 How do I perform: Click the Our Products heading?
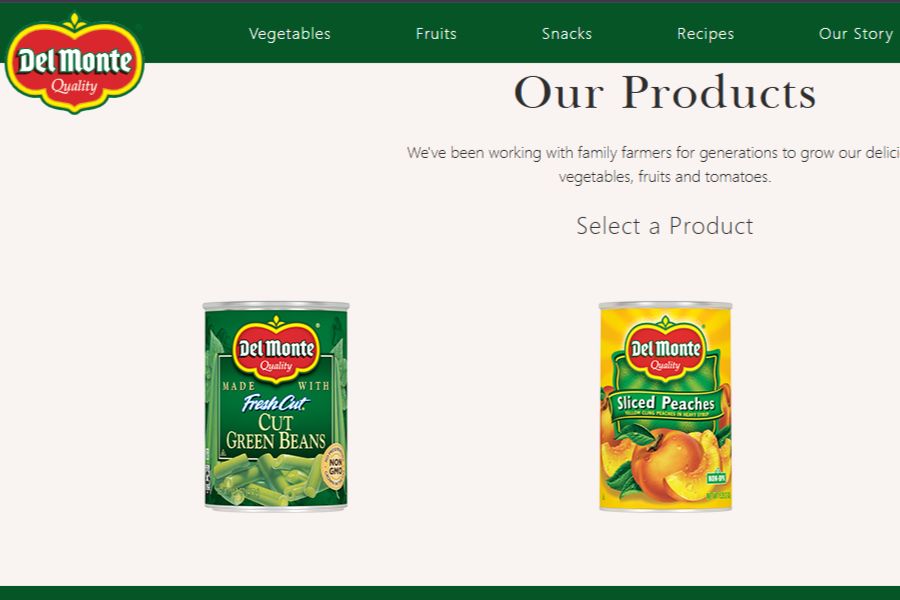point(665,92)
